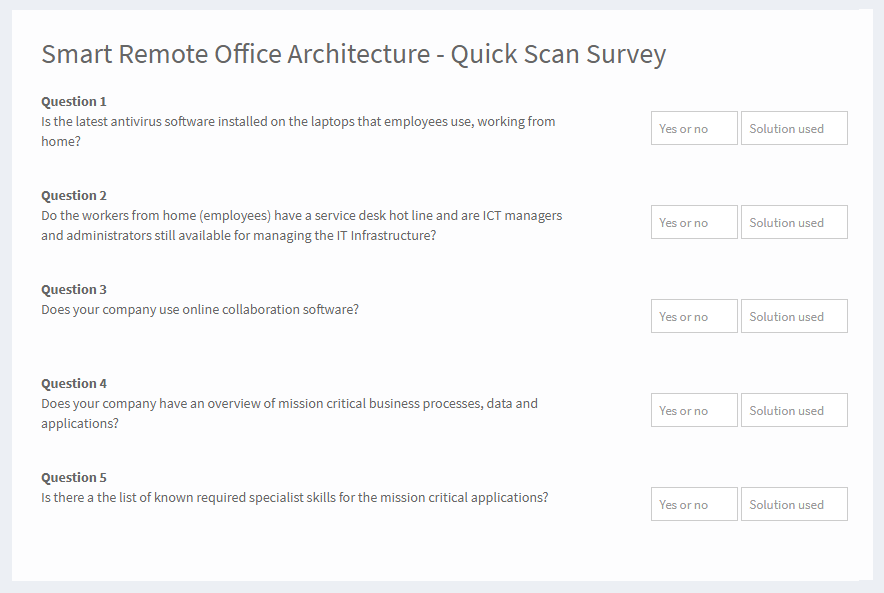
Task: Click the online collaboration software question text
Action: [200, 310]
